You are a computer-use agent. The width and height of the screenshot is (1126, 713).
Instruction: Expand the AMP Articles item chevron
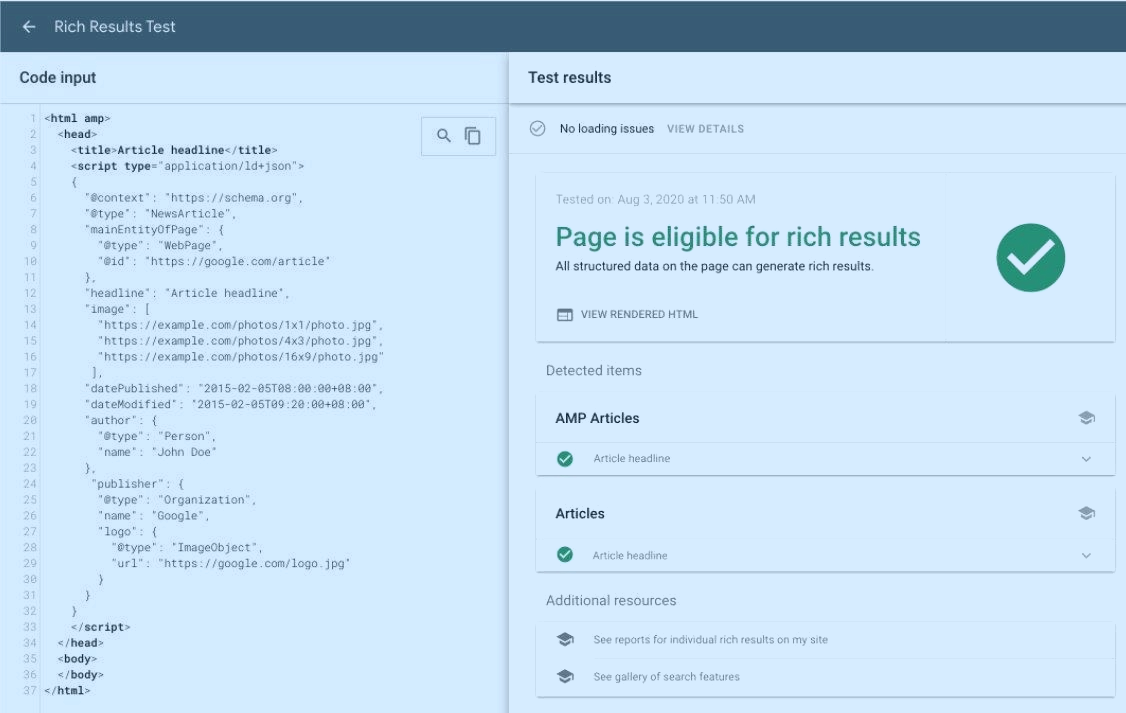coord(1086,459)
